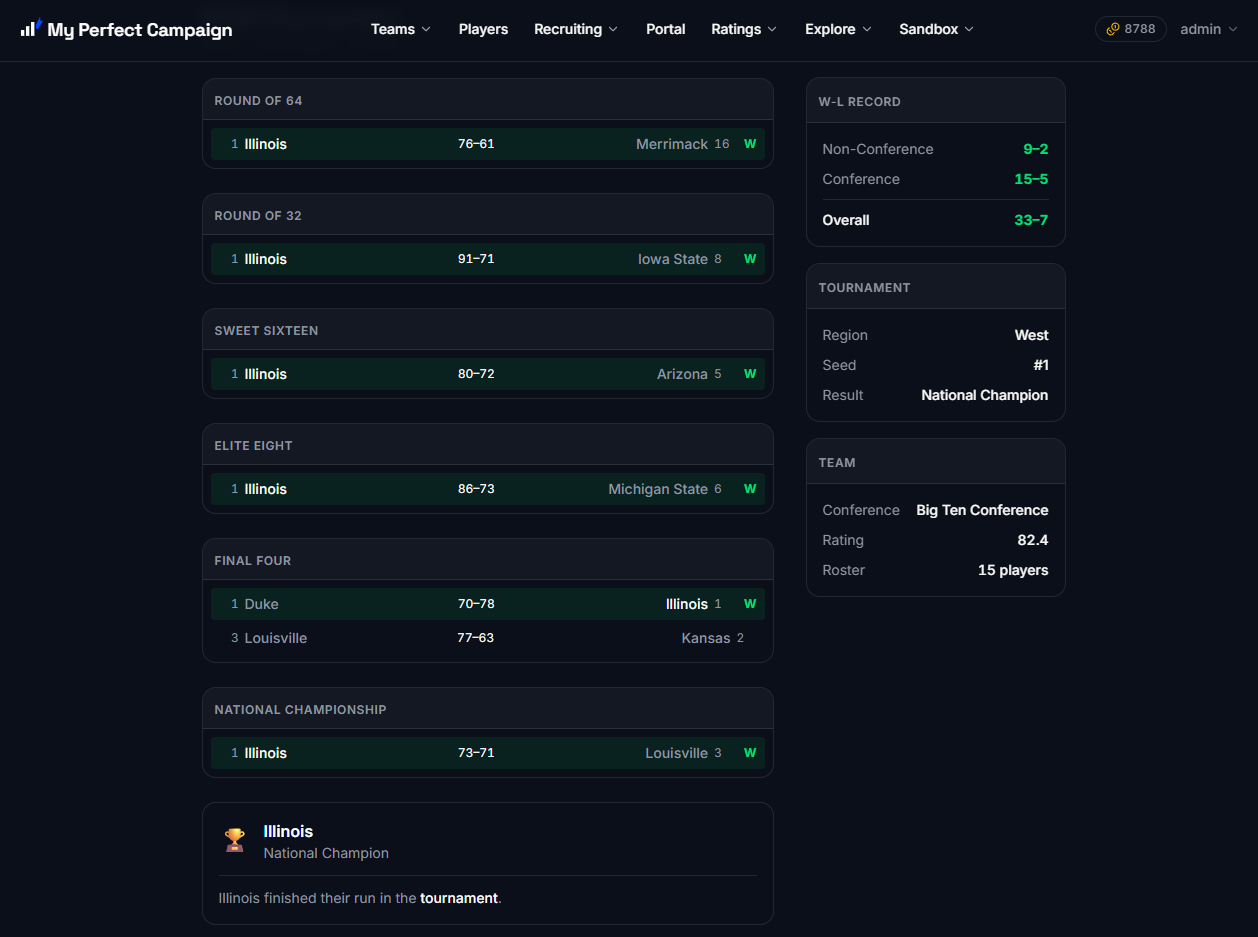
Task: Select Michigan State in Elite Eight
Action: pyautogui.click(x=658, y=489)
